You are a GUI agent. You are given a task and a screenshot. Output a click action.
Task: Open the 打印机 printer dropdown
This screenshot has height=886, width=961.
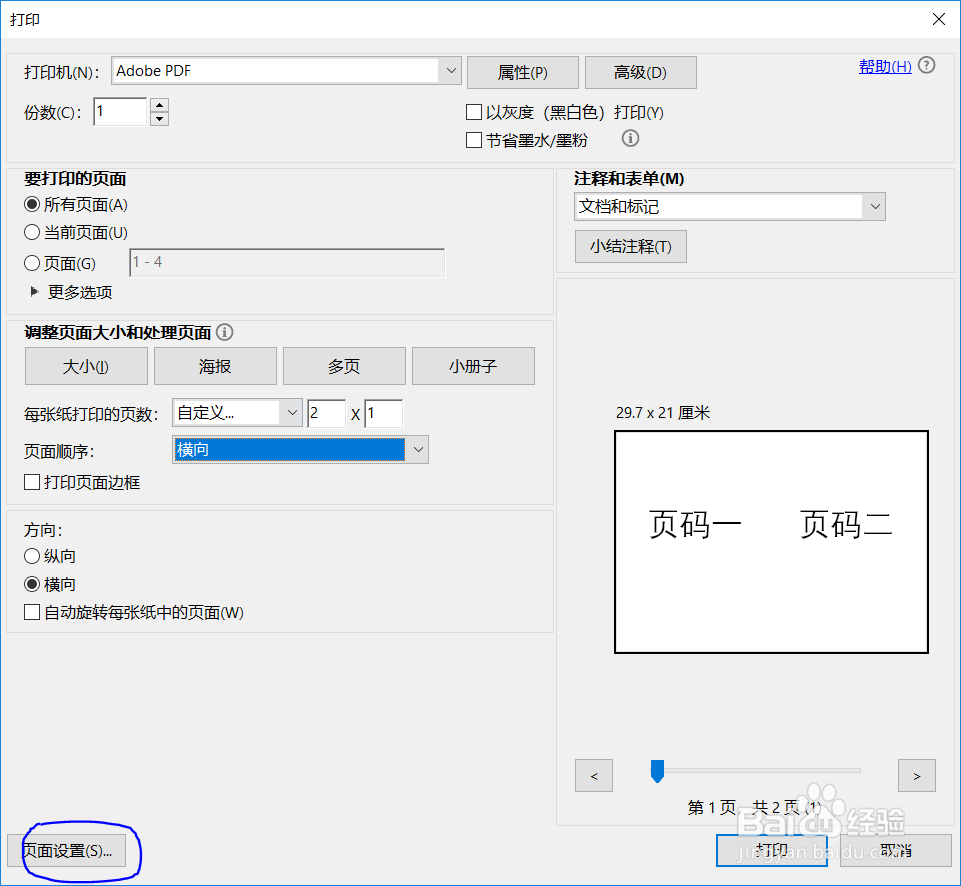click(x=450, y=71)
